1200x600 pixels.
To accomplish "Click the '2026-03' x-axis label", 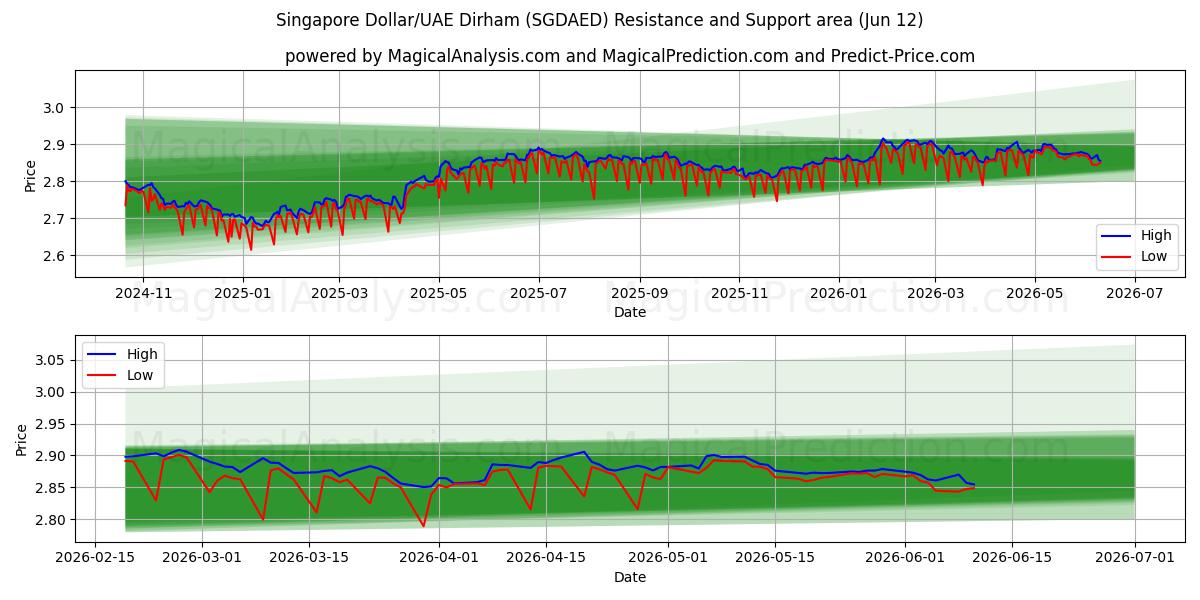I will (x=936, y=294).
